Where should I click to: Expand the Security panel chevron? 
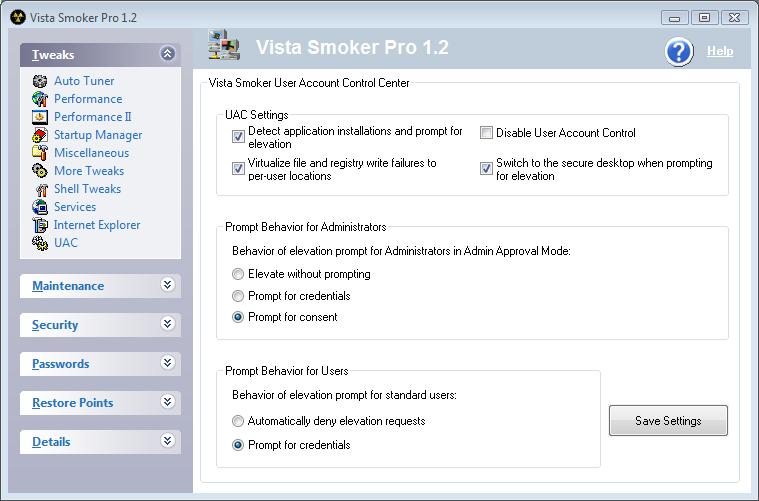(x=167, y=324)
